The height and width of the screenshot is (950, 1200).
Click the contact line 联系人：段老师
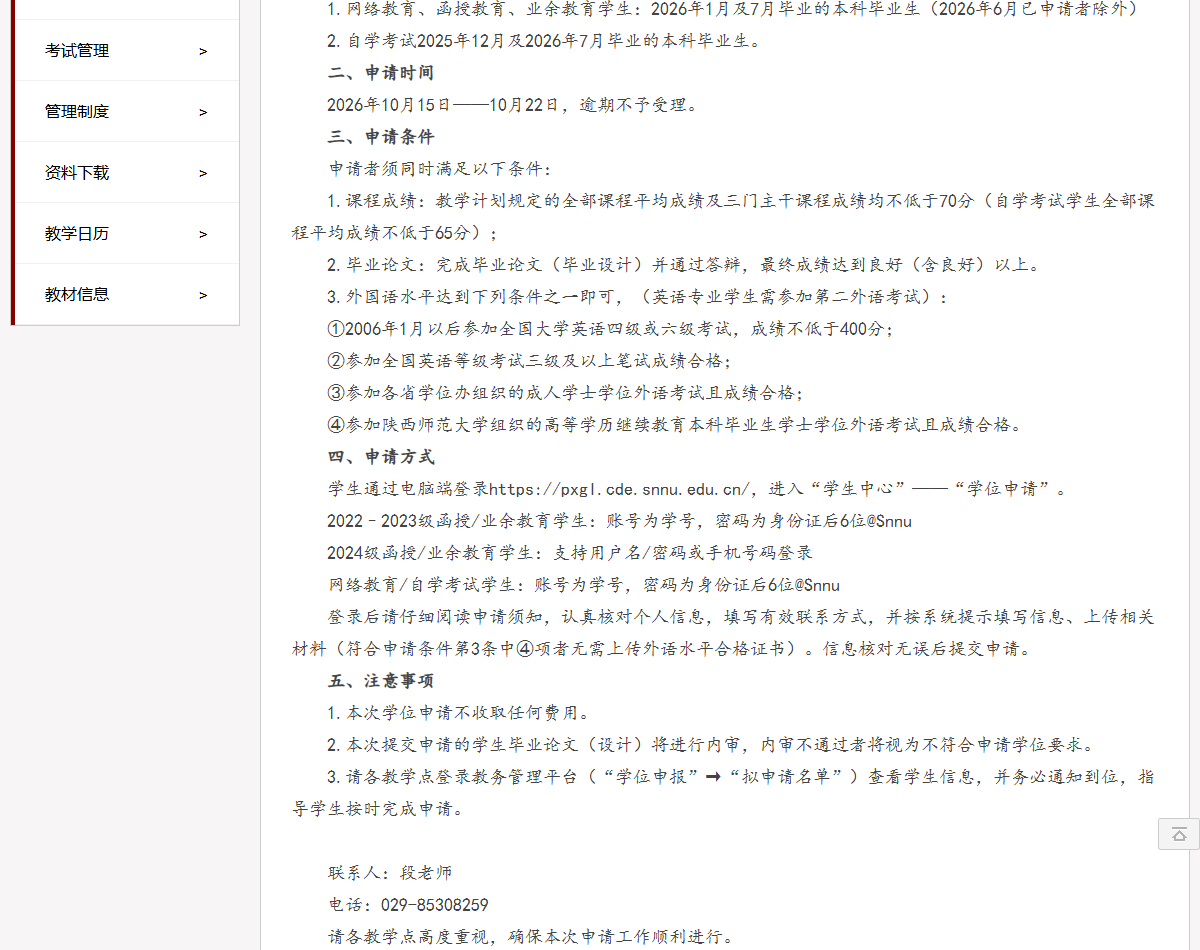coord(390,873)
